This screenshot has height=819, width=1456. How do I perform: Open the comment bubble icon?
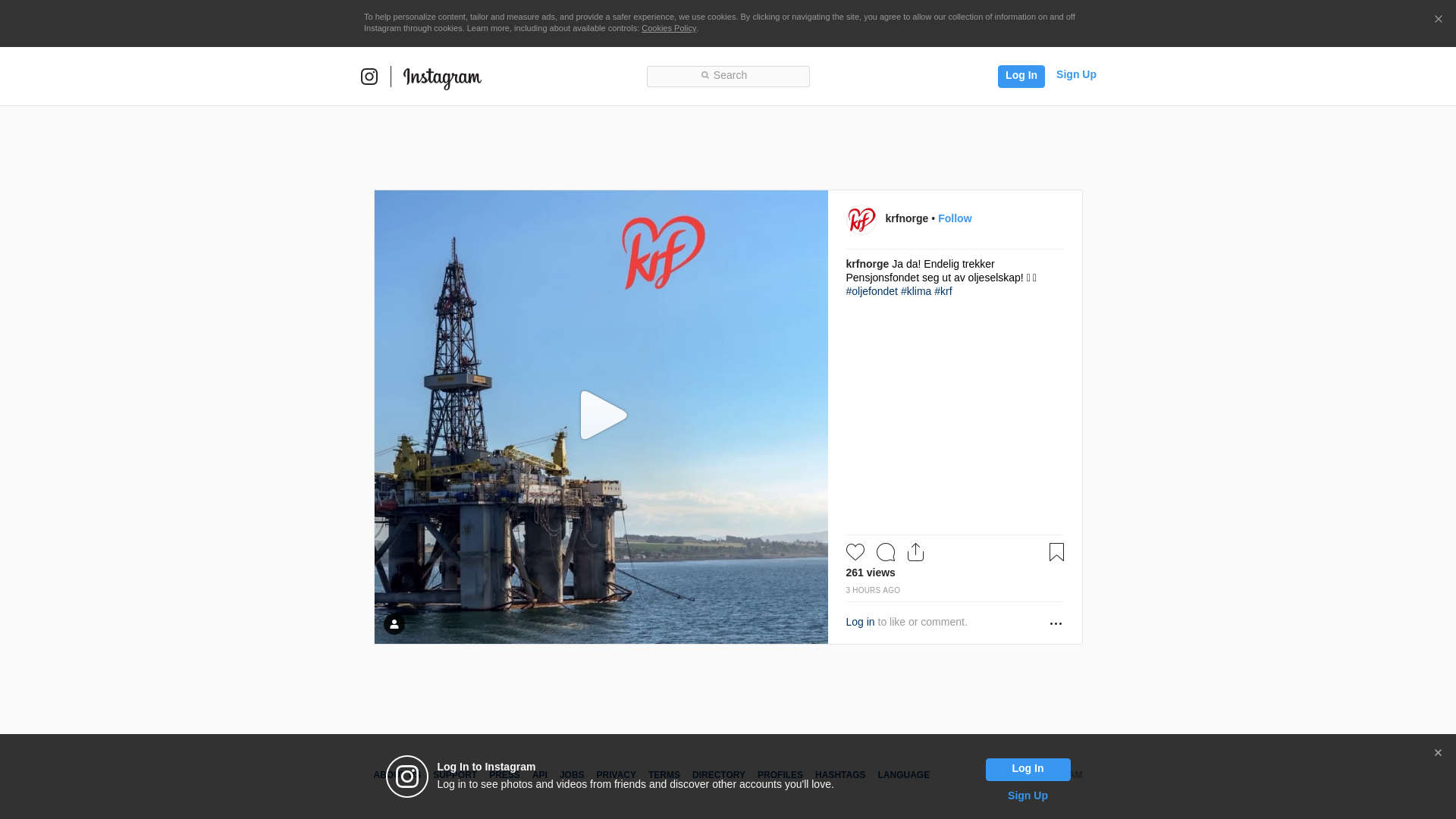[885, 552]
